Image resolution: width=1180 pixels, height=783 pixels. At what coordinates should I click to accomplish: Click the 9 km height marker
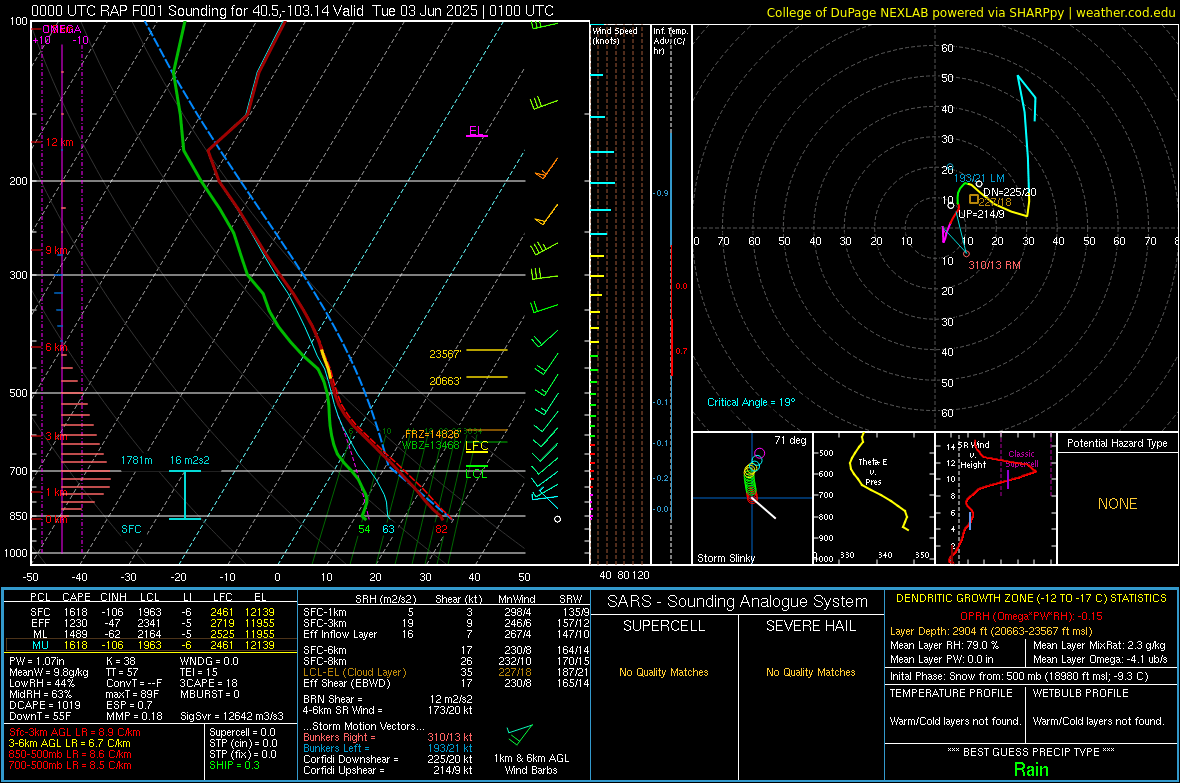tap(56, 250)
